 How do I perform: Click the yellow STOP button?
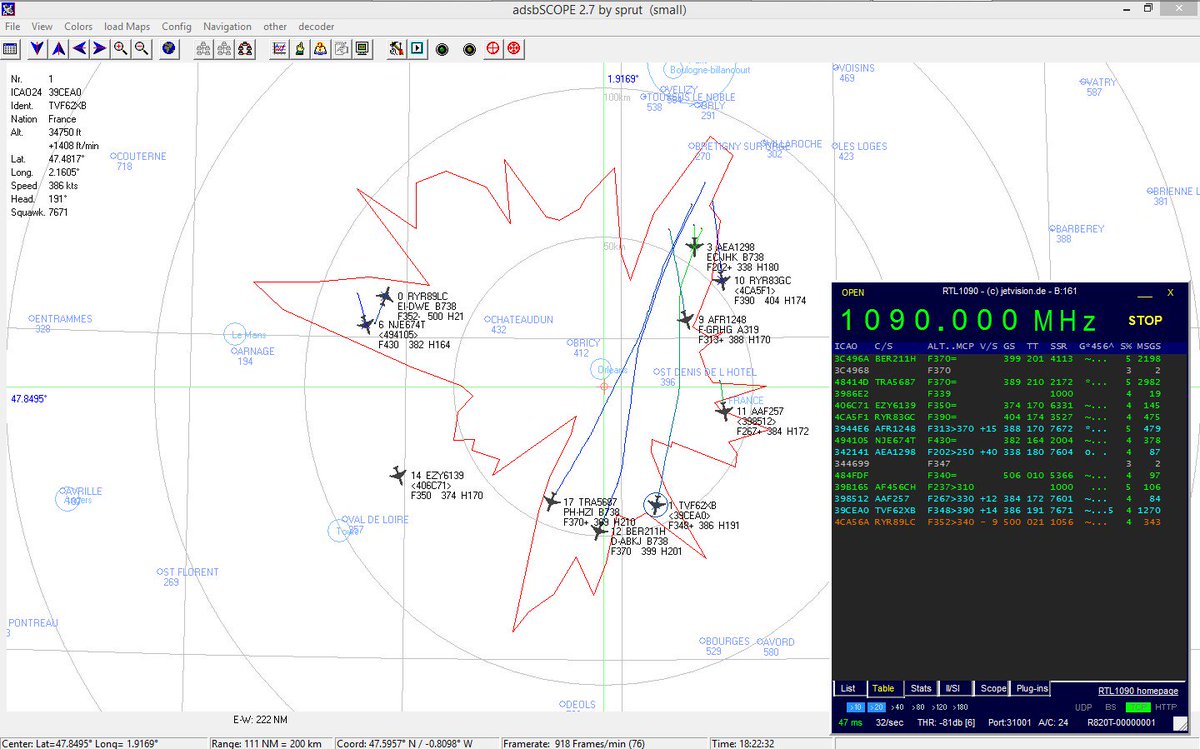click(x=1145, y=321)
